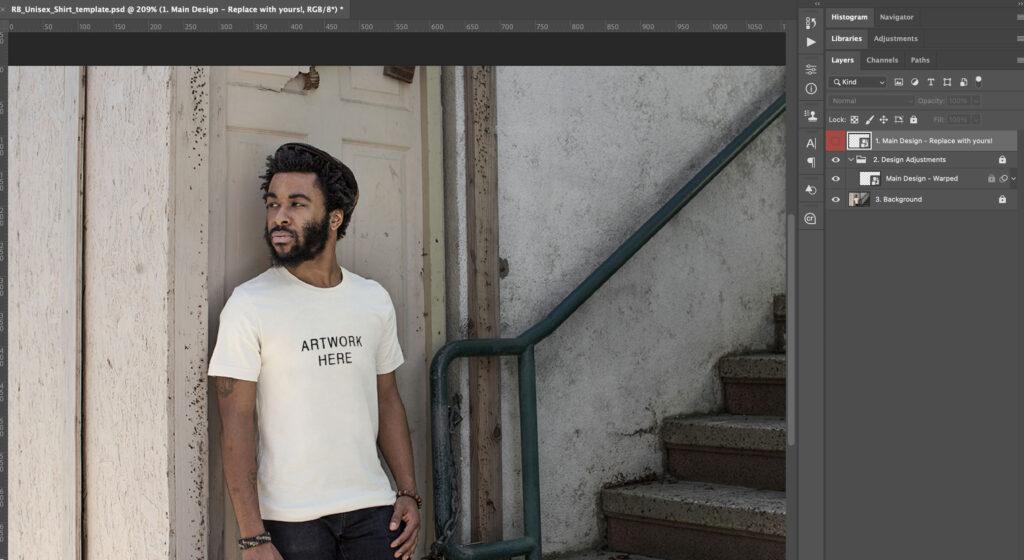Open the Adjustments panel tab
This screenshot has width=1024, height=560.
[x=895, y=39]
